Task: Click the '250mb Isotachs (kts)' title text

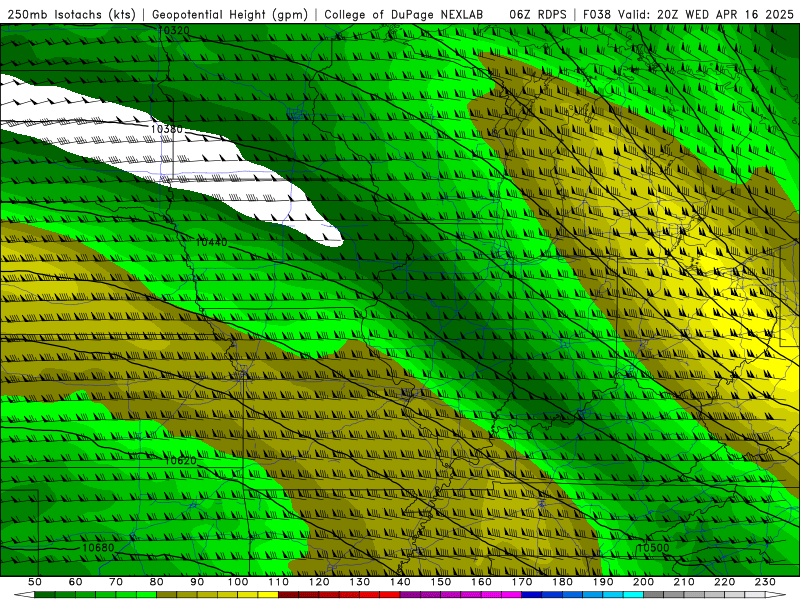Action: (71, 15)
